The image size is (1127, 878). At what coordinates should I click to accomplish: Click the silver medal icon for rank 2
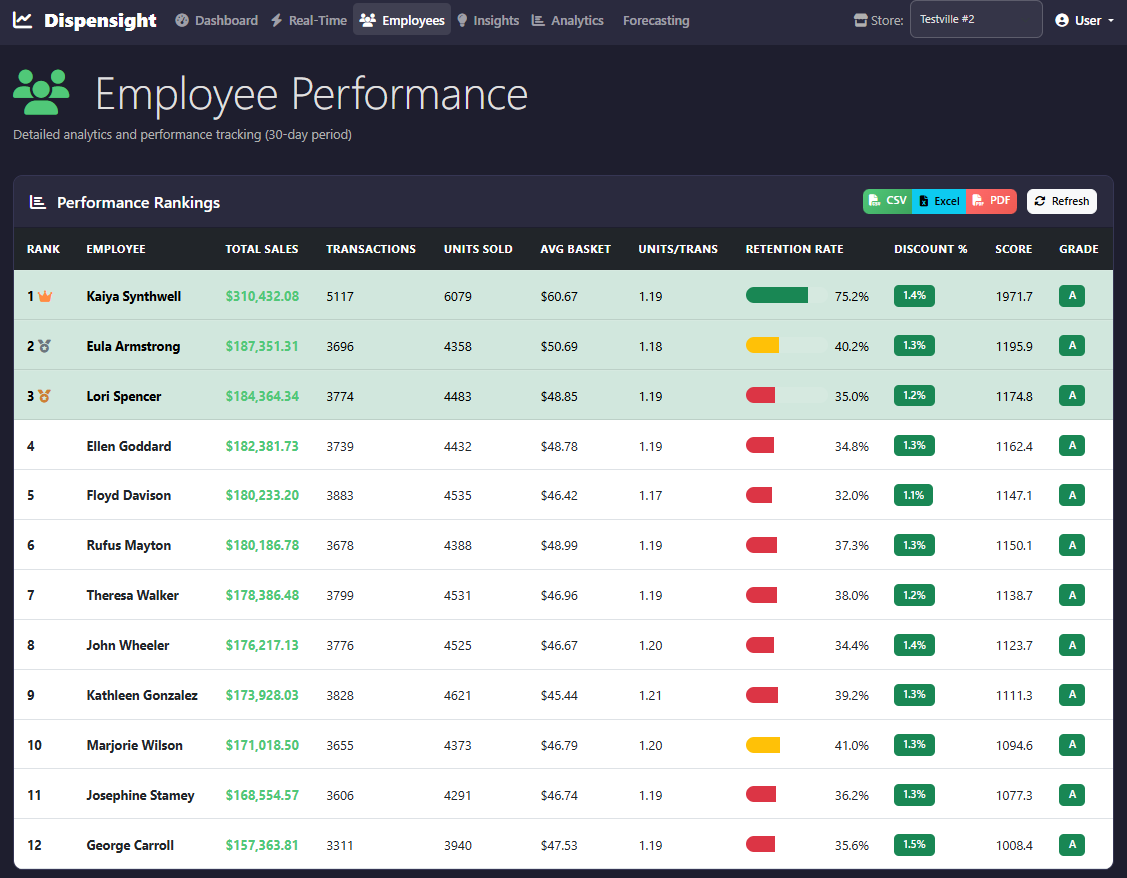[x=45, y=346]
